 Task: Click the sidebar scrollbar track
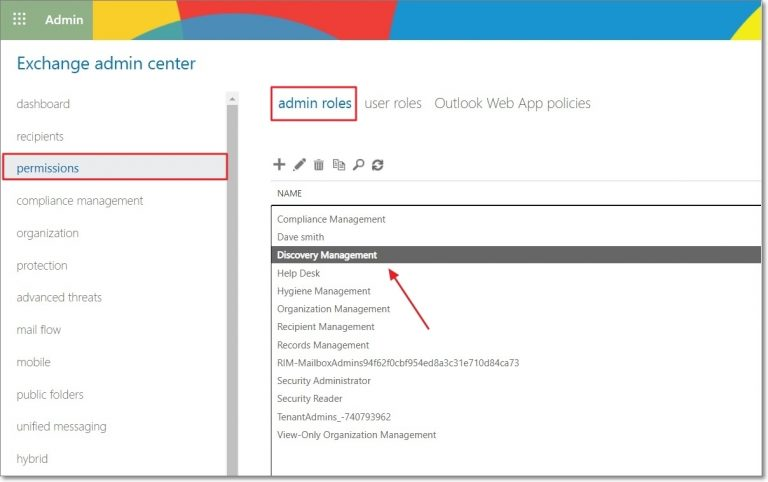click(232, 290)
